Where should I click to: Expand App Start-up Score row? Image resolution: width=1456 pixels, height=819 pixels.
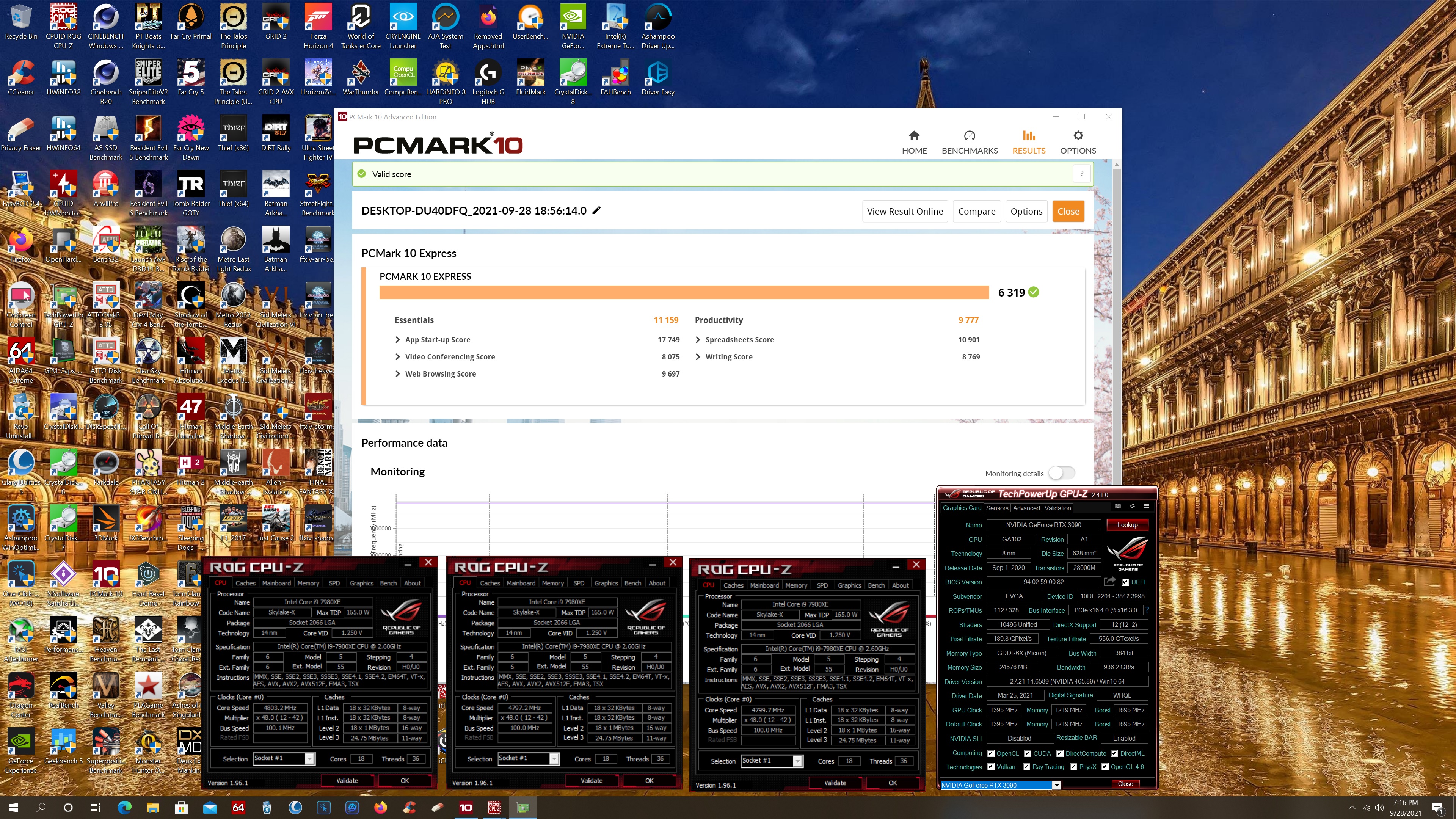pyautogui.click(x=397, y=340)
